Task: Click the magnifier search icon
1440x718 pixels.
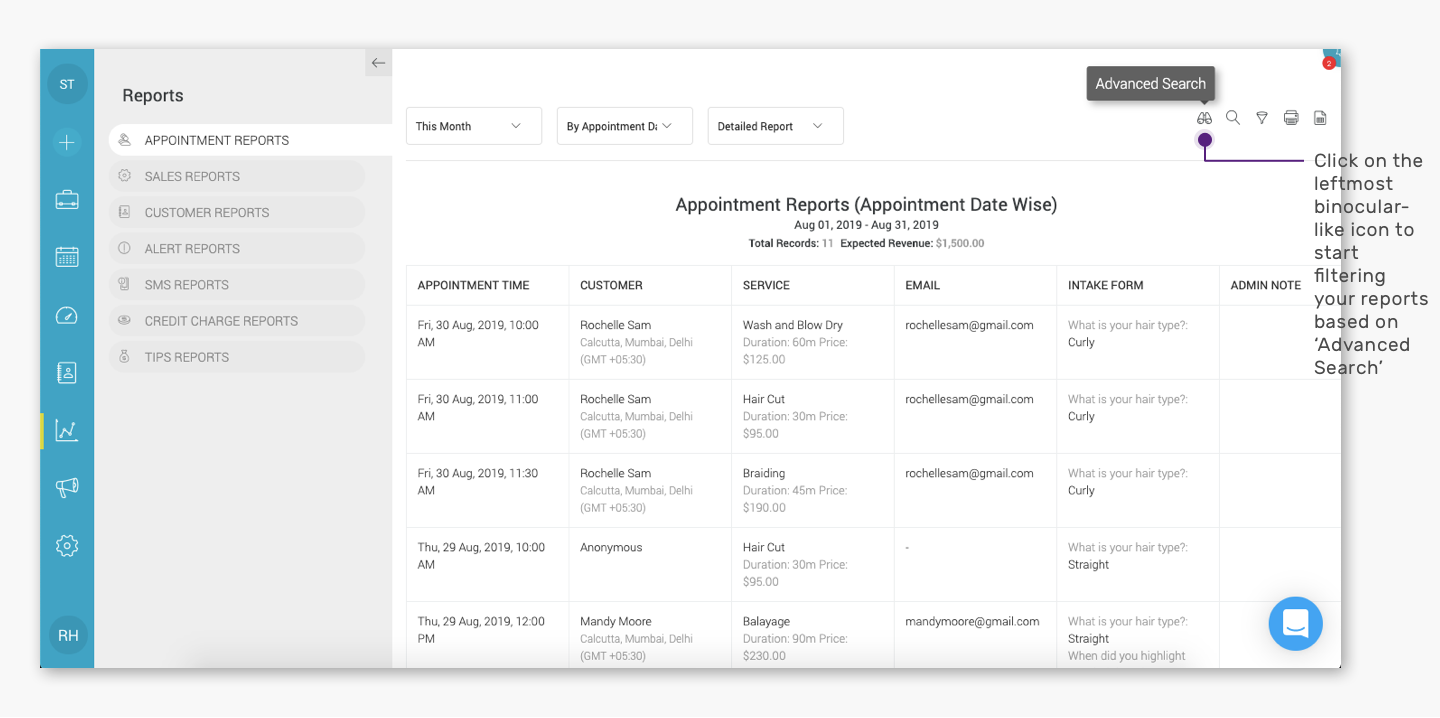Action: coord(1233,118)
